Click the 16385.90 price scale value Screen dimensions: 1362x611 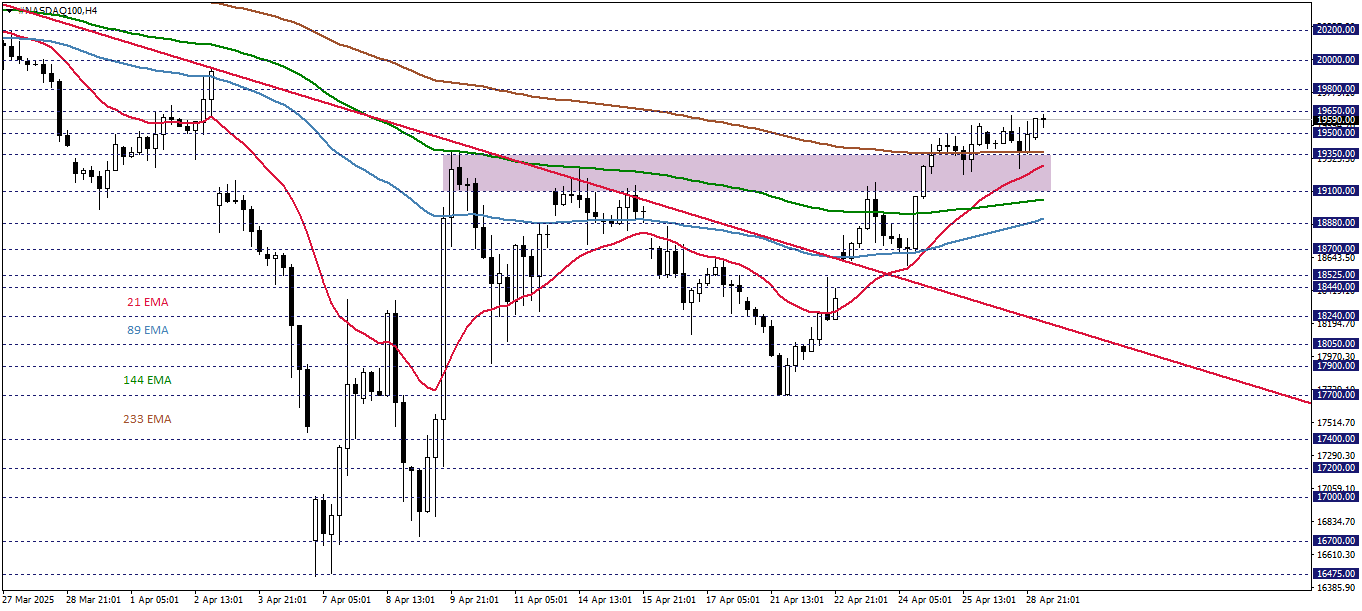click(1337, 588)
